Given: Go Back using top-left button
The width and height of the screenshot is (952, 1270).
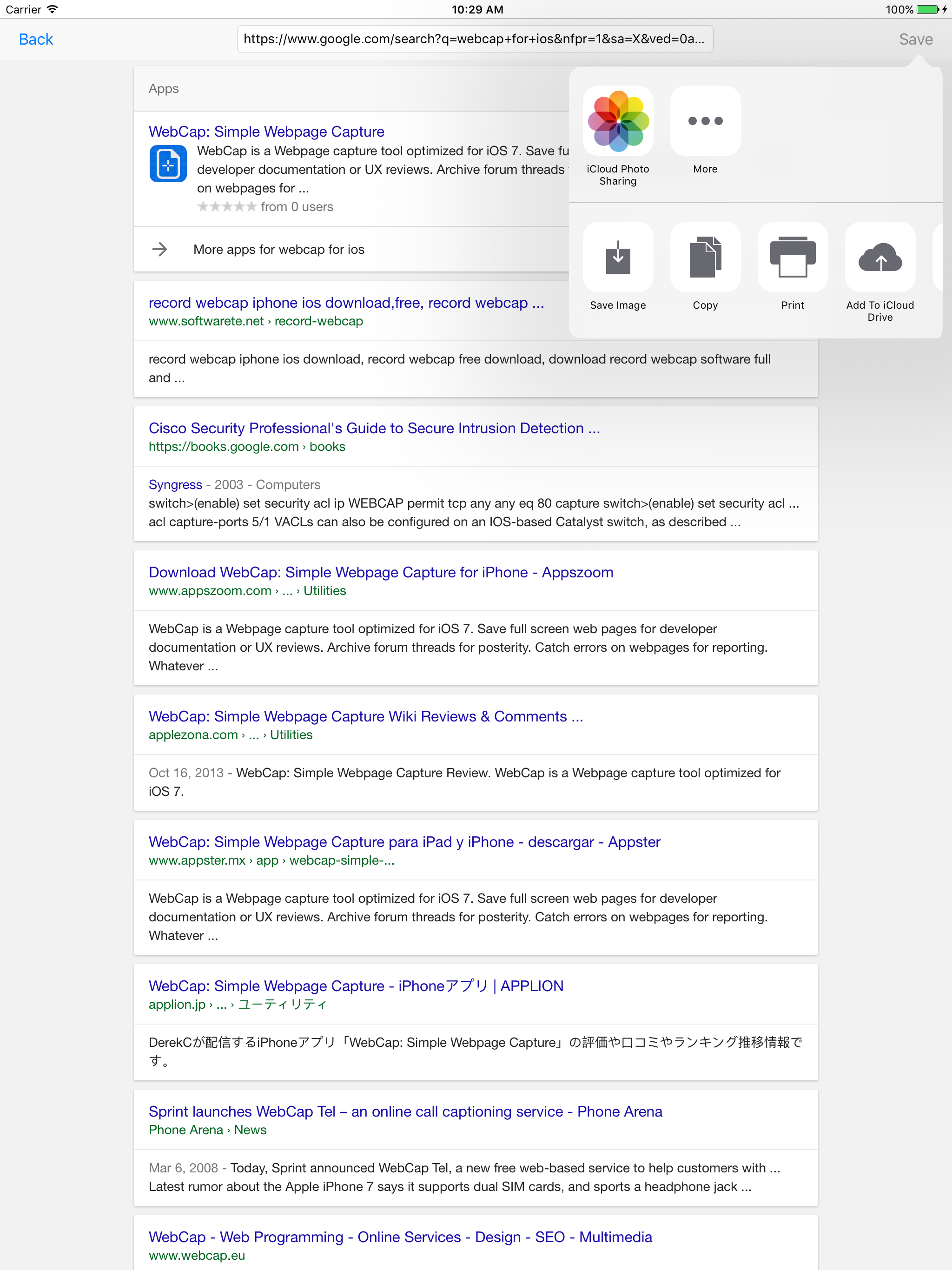Looking at the screenshot, I should click(36, 39).
